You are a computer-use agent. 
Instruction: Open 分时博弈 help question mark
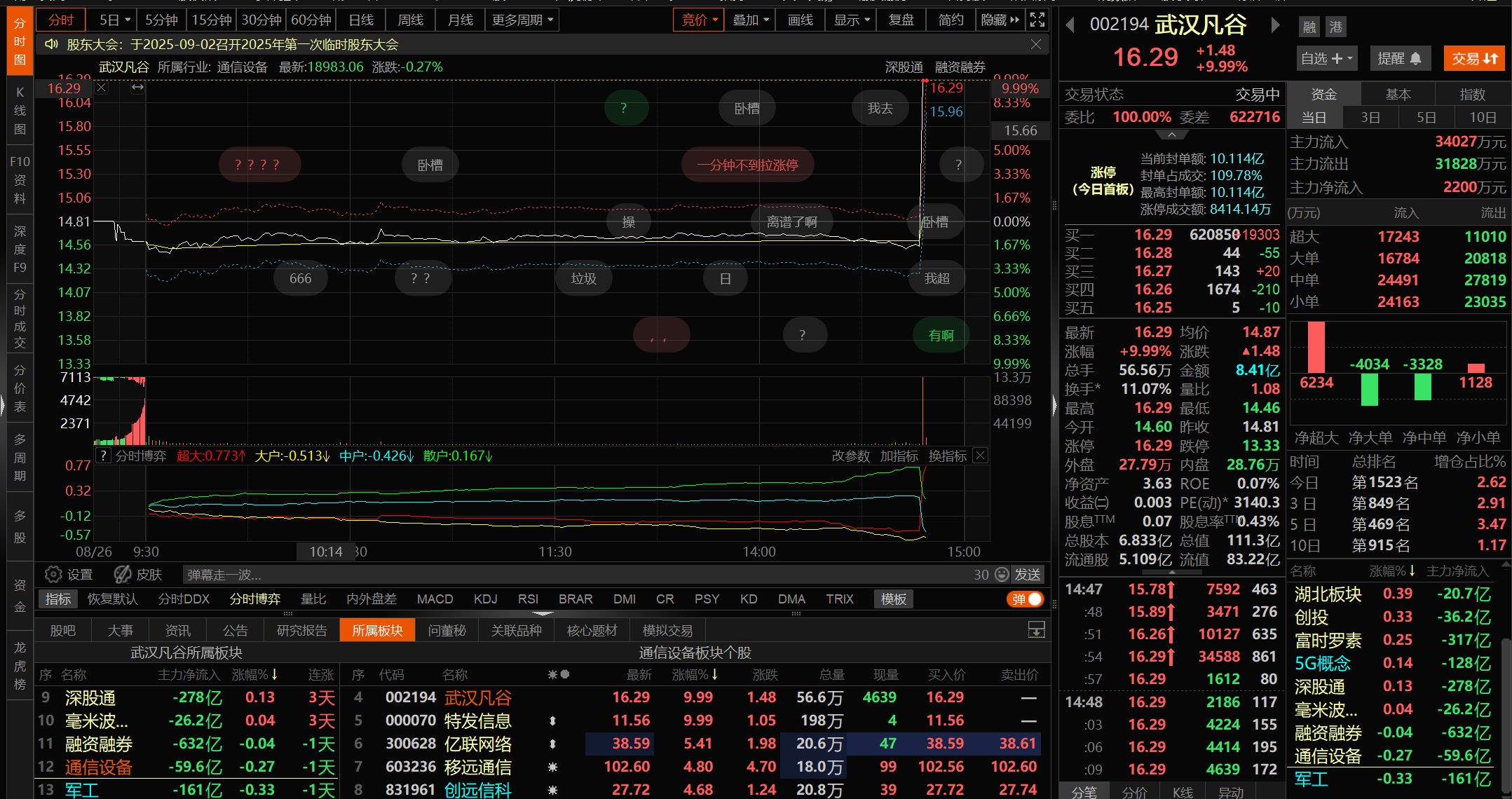coord(103,456)
